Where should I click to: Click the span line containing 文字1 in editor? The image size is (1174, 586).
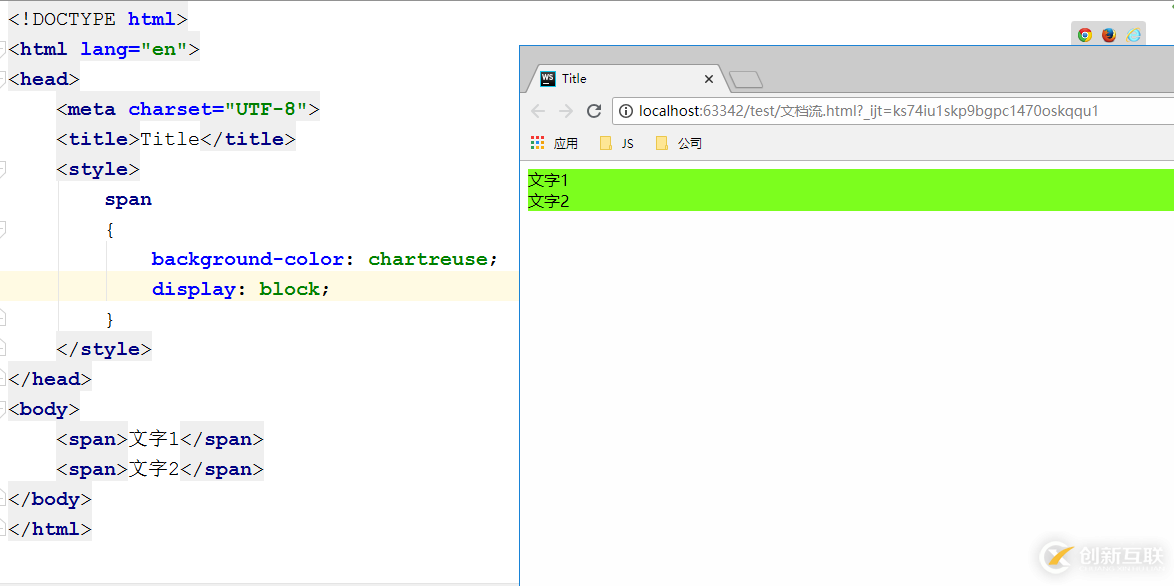[160, 439]
